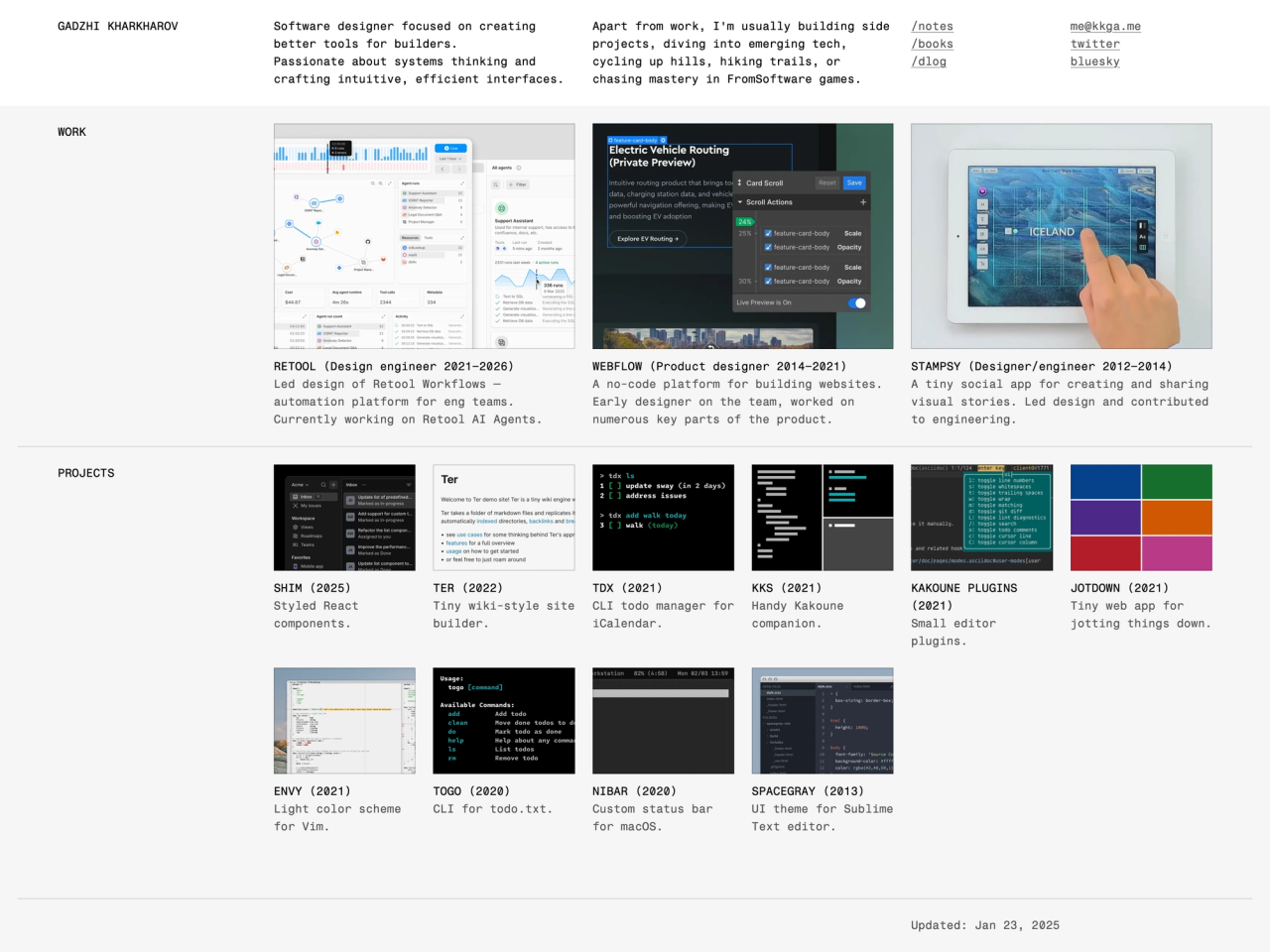Click the "Tiny web app for jotting" description
Screen dimensions: 1270x952
[1141, 616]
